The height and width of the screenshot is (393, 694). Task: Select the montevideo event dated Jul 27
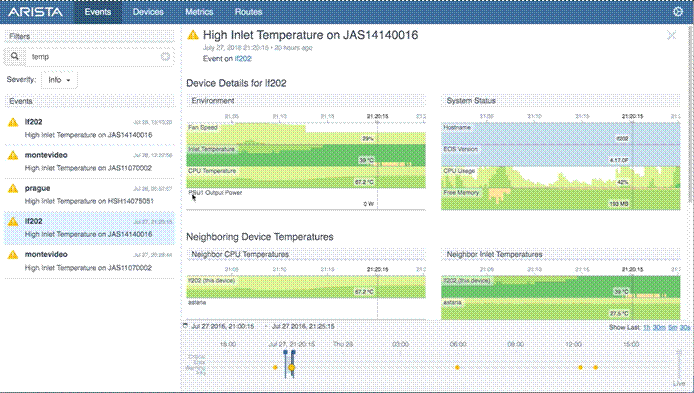[90, 261]
